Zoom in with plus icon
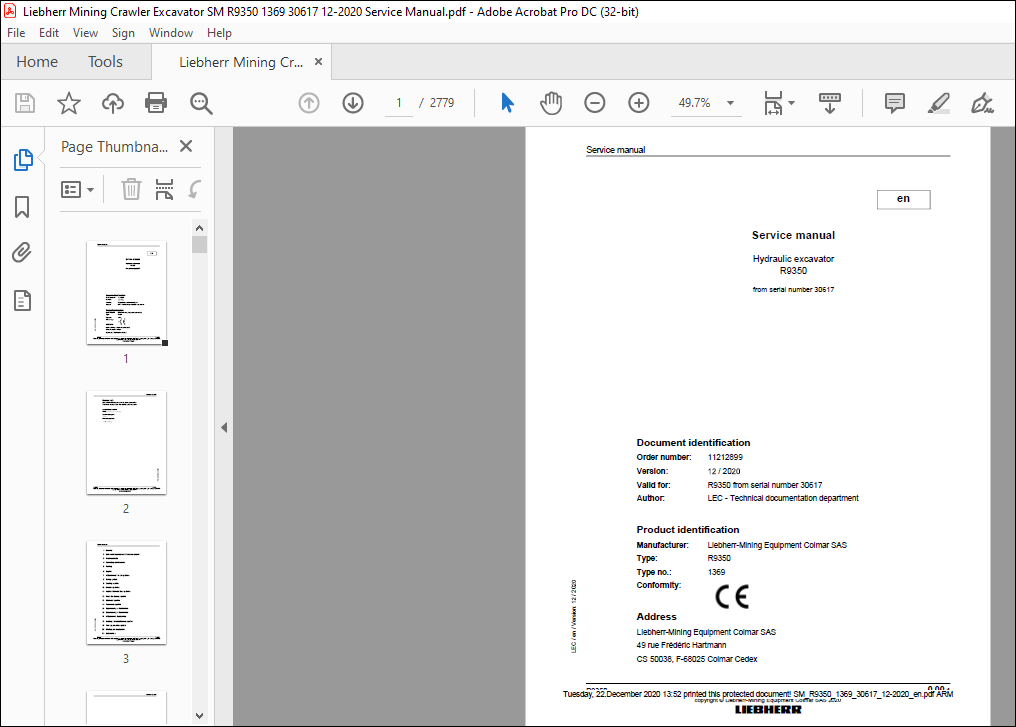Viewport: 1016px width, 727px height. [639, 103]
